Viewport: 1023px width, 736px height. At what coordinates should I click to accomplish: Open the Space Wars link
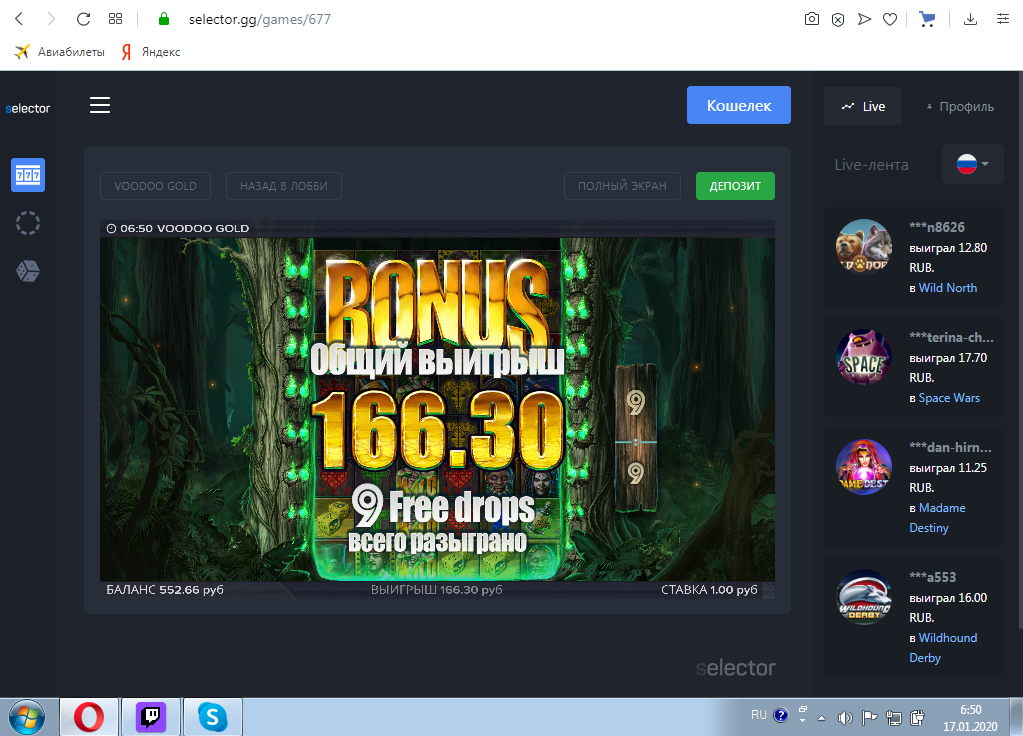pos(949,398)
